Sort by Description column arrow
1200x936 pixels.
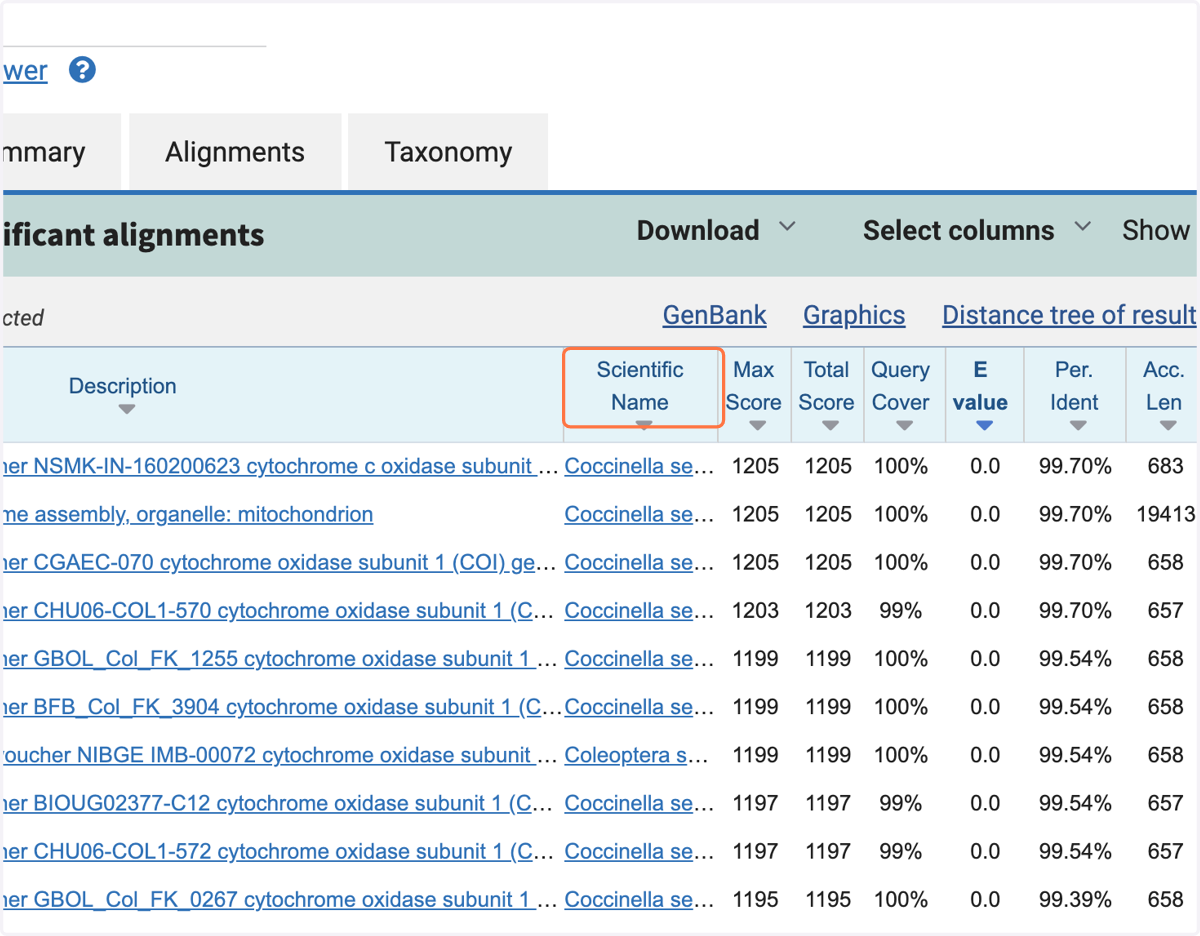pyautogui.click(x=126, y=409)
